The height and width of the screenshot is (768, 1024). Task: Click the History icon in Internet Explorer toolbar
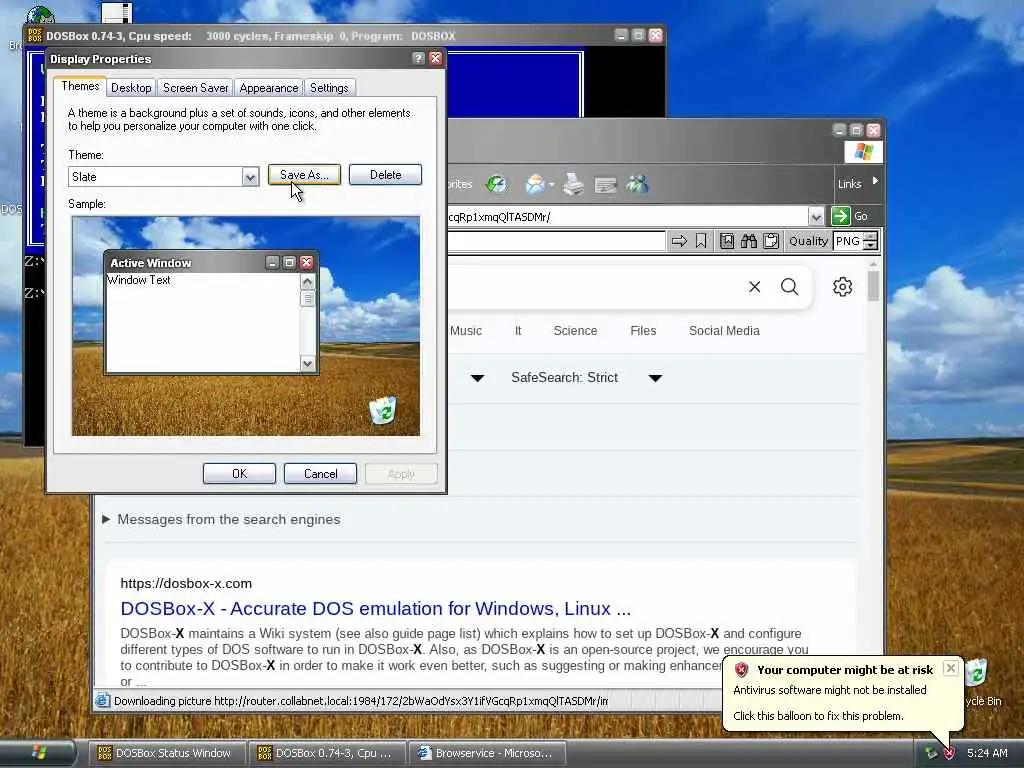[496, 184]
